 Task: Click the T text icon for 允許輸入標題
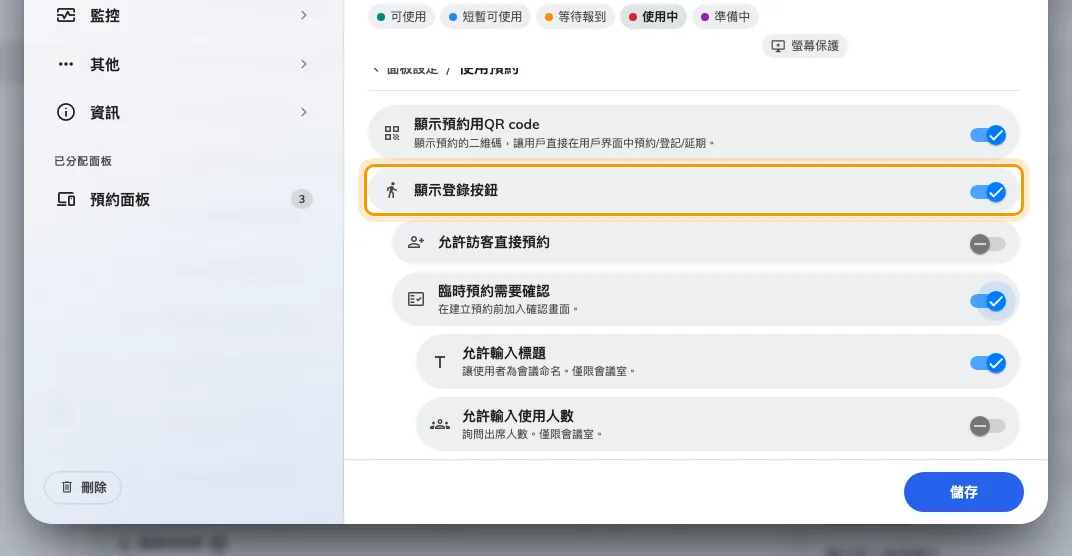coord(440,362)
